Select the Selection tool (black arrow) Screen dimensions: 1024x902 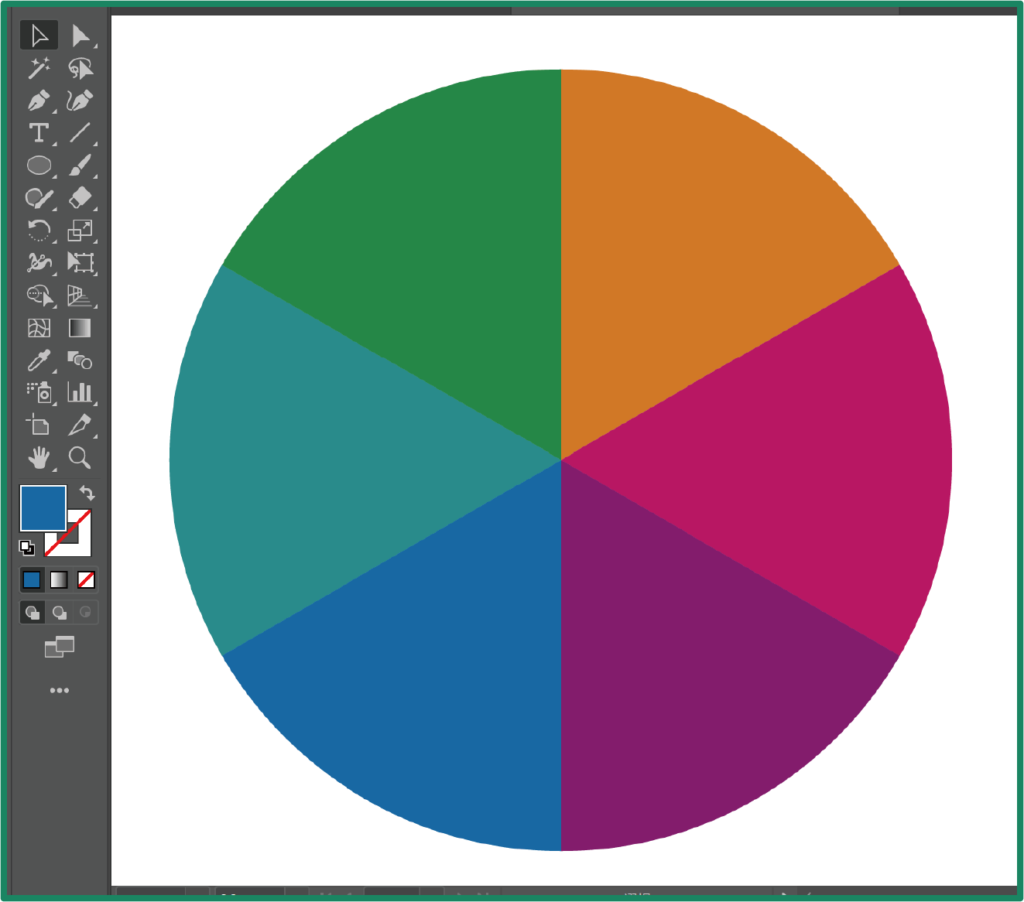(x=39, y=37)
